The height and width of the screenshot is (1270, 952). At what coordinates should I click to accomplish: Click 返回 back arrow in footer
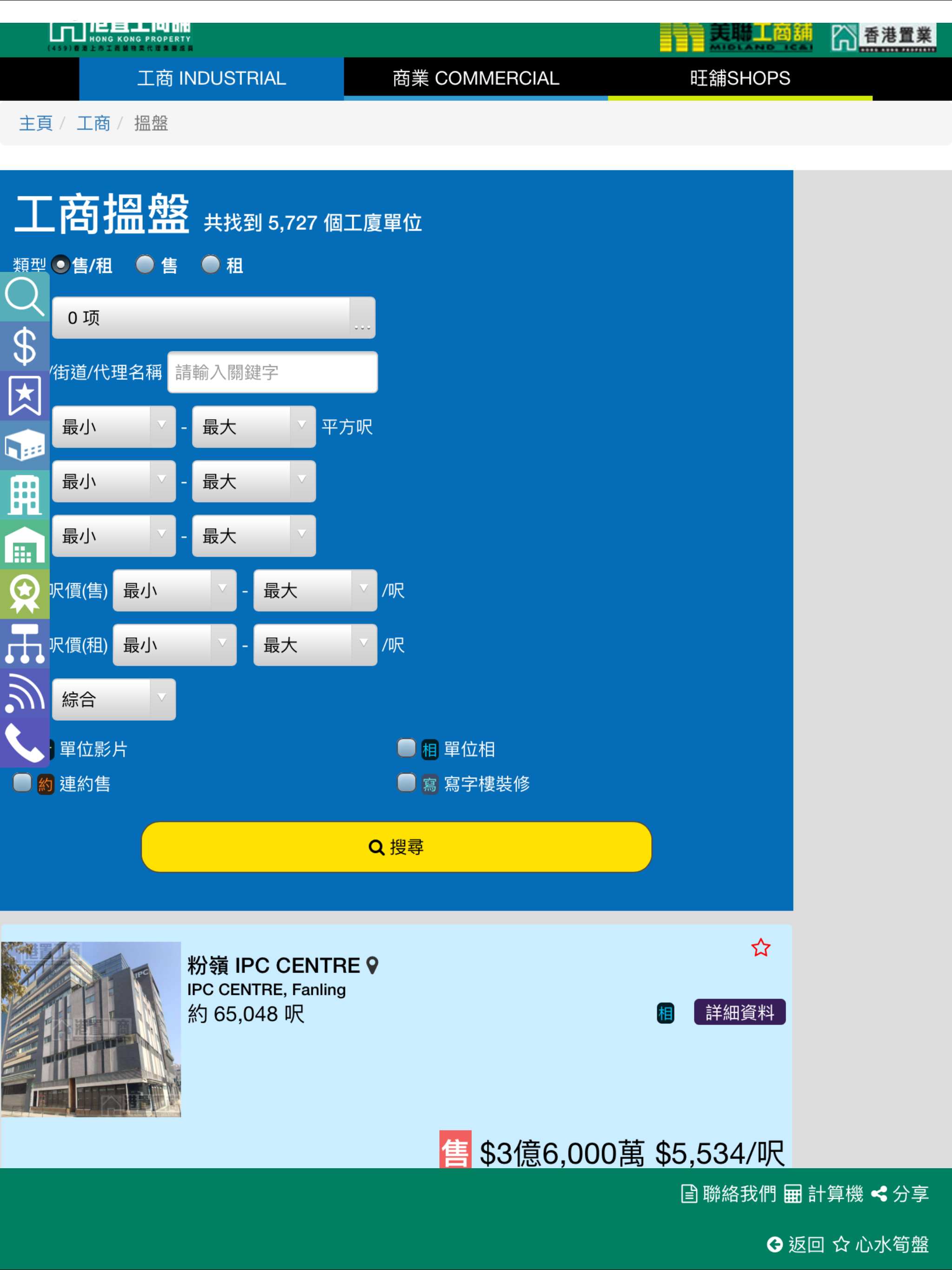point(795,1244)
